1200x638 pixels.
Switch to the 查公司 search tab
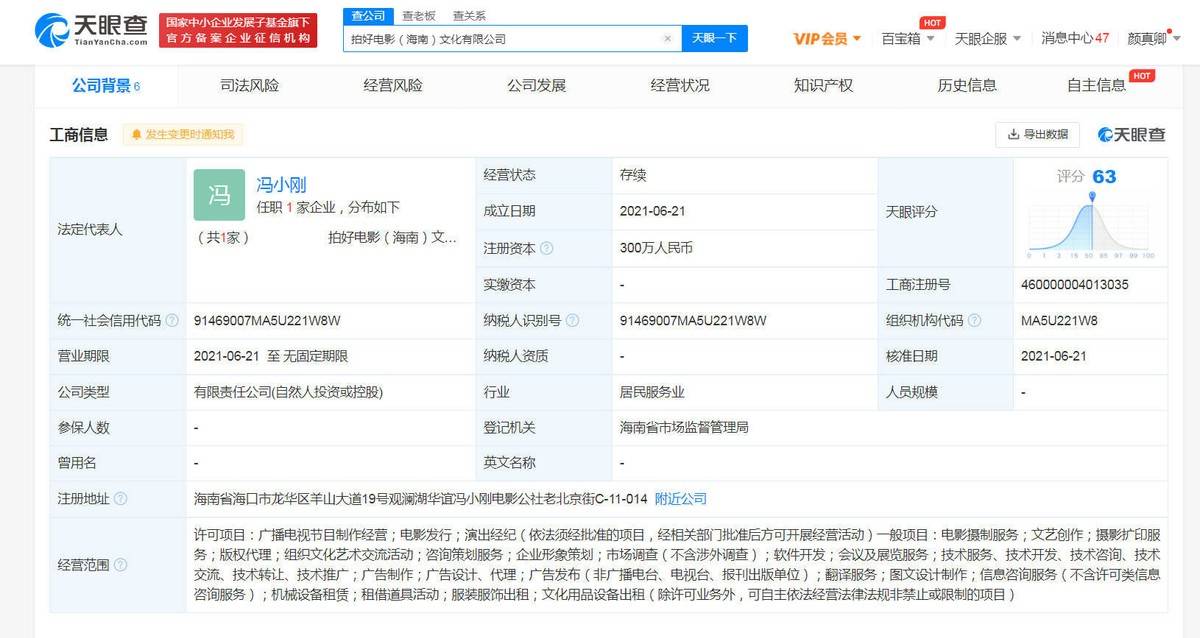click(x=368, y=15)
